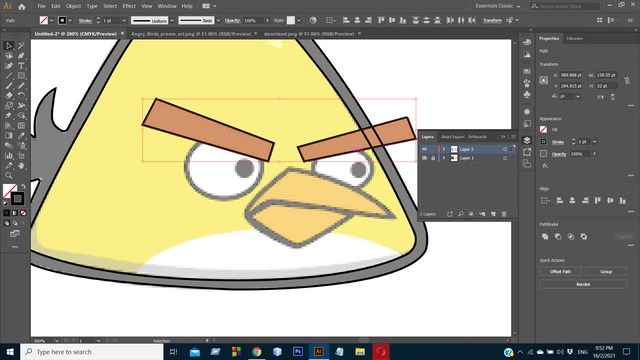
Task: Click the Recolor button
Action: click(583, 284)
